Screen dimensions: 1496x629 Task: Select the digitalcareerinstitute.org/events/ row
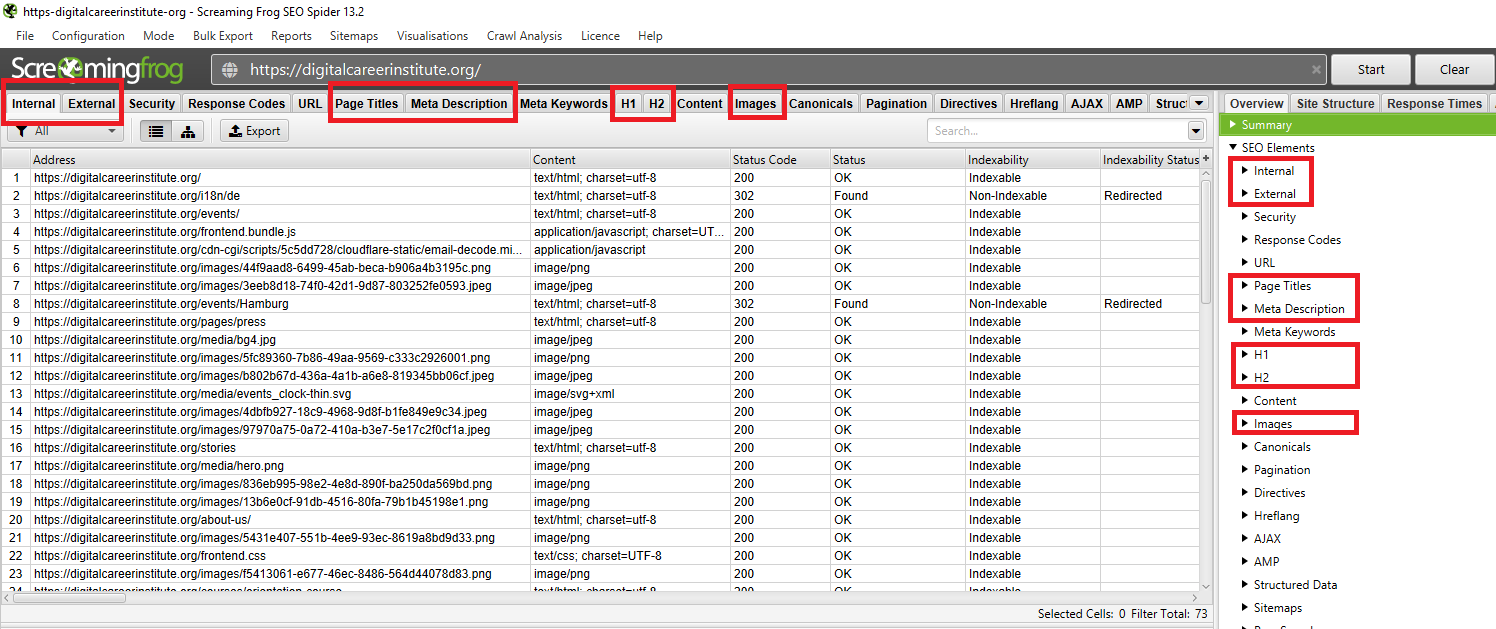pyautogui.click(x=600, y=214)
